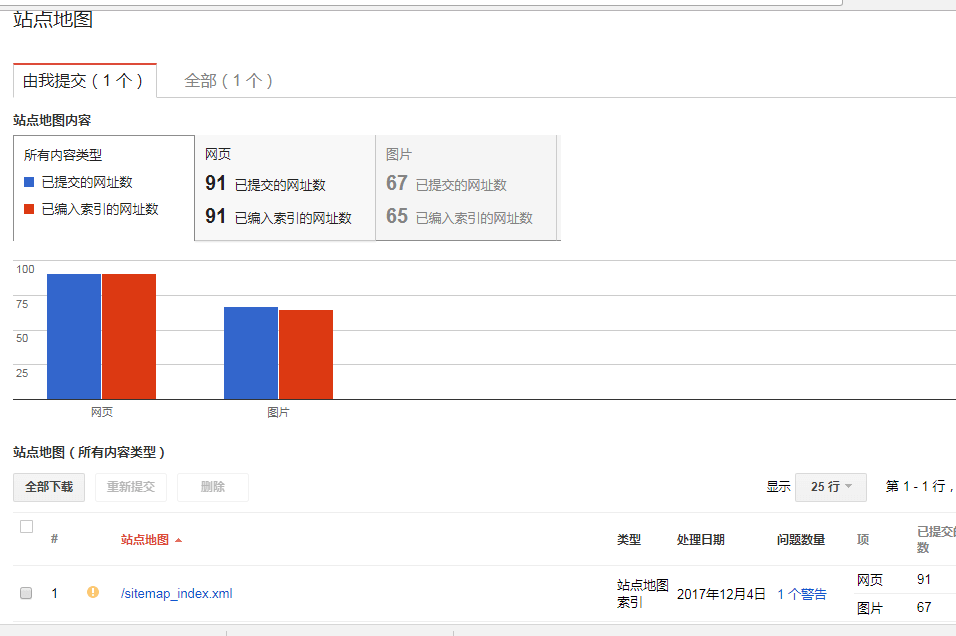This screenshot has height=636, width=956.
Task: Click red legend swatch for 已编入索引的网址数
Action: 29,209
